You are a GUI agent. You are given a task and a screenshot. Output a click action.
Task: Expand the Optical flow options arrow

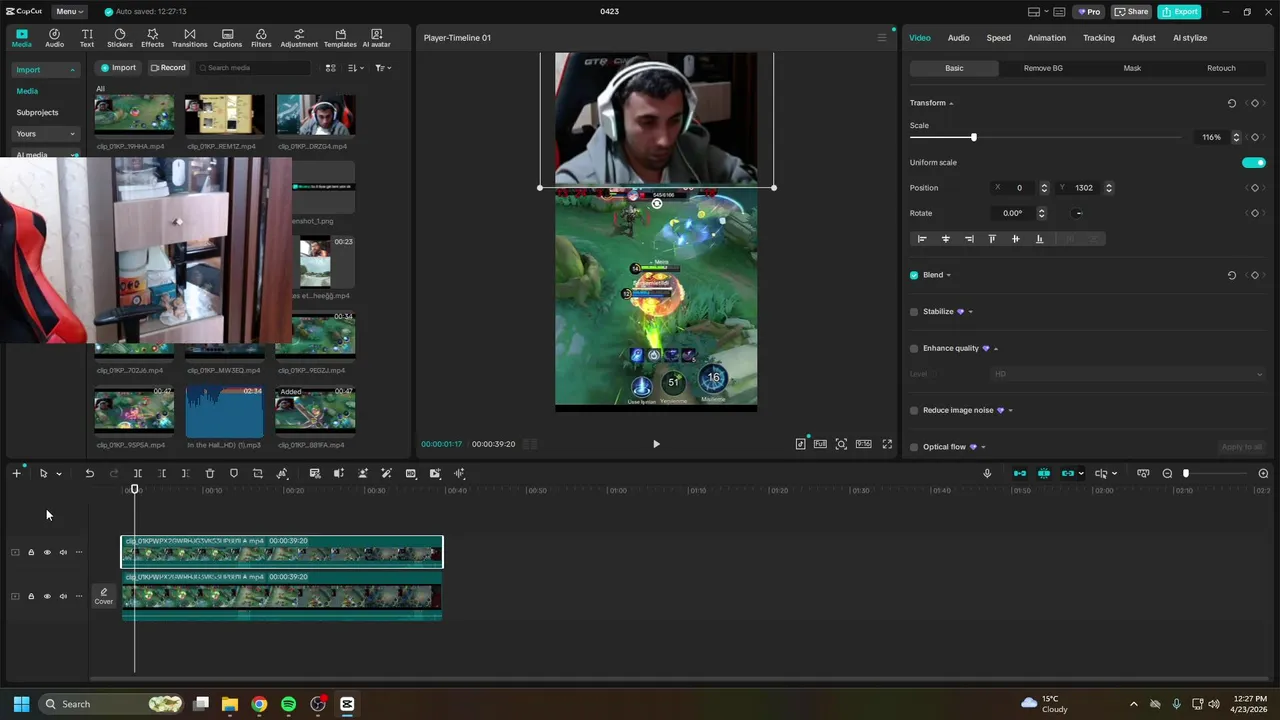pyautogui.click(x=983, y=447)
